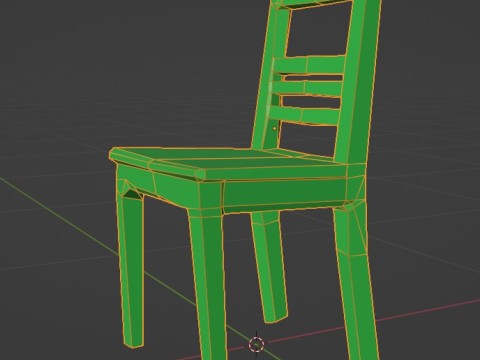Image resolution: width=480 pixels, height=360 pixels.
Task: Click the 3D cursor at the world origin
Action: pos(256,344)
